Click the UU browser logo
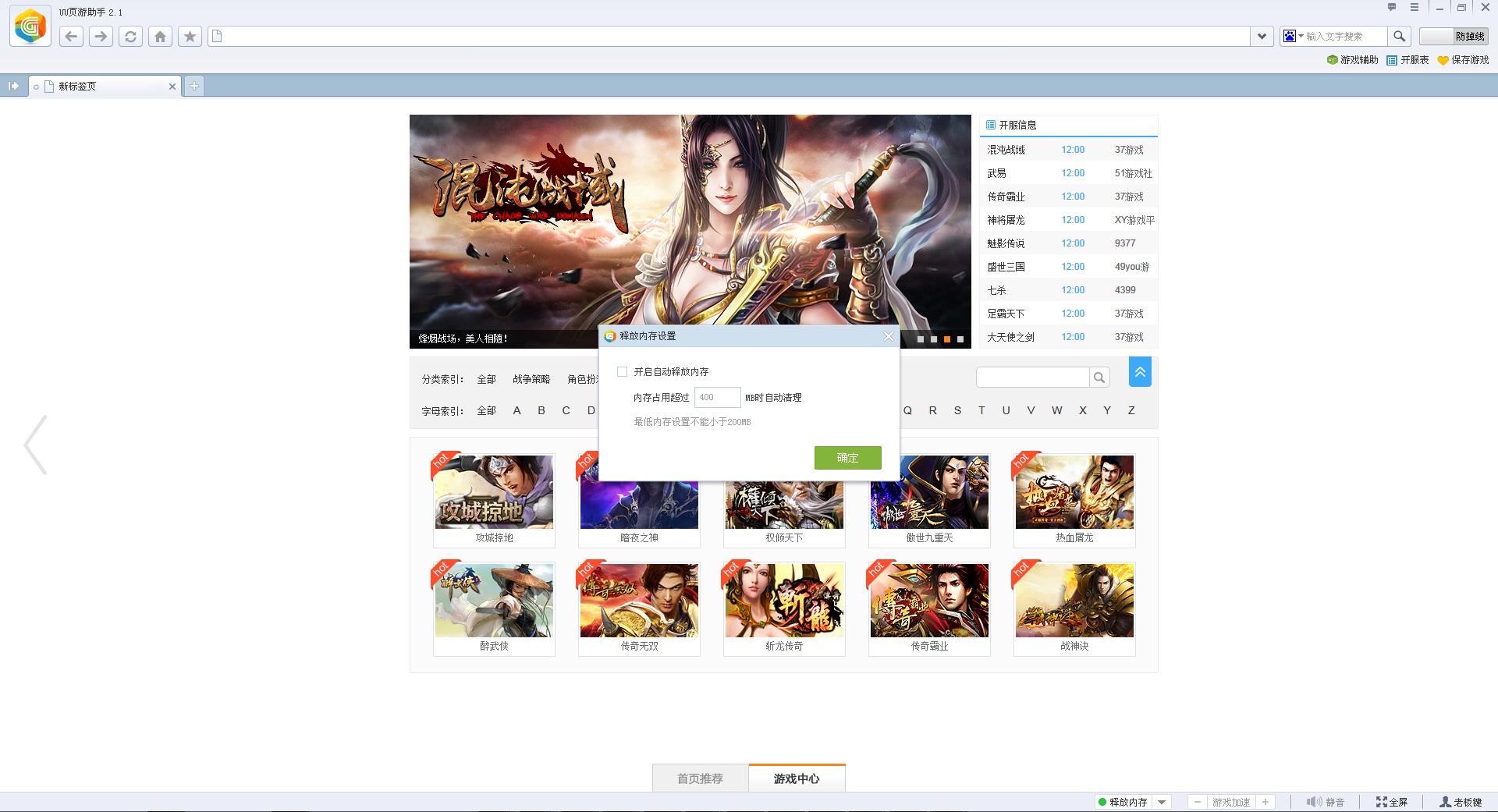Image resolution: width=1498 pixels, height=812 pixels. [30, 27]
